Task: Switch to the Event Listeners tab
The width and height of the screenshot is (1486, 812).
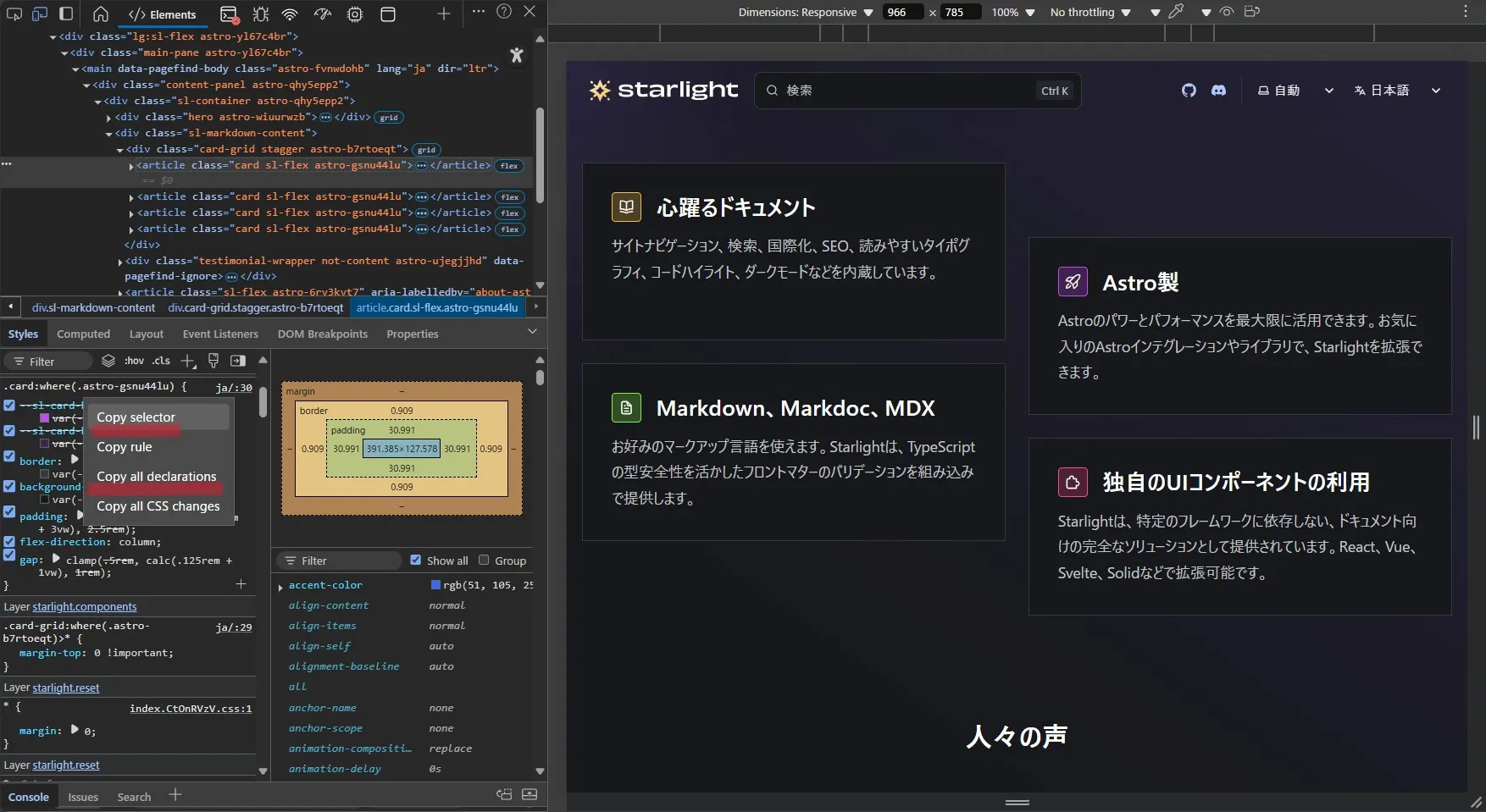Action: coord(220,334)
